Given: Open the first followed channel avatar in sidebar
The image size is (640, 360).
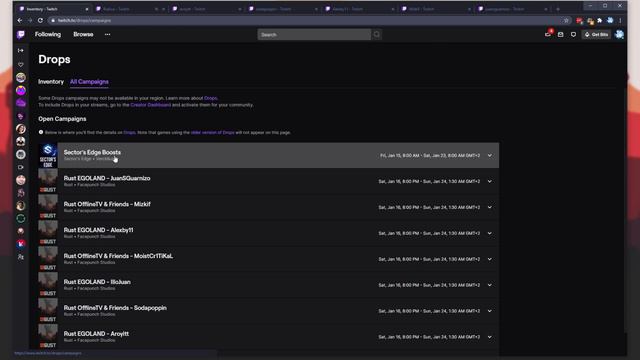Looking at the screenshot, I should 21,78.
